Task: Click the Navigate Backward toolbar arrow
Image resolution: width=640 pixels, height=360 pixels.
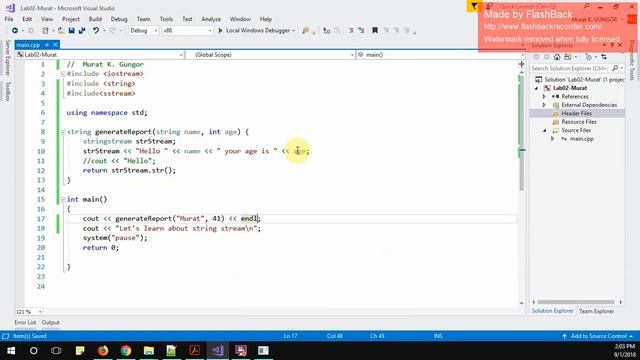Action: coord(15,31)
